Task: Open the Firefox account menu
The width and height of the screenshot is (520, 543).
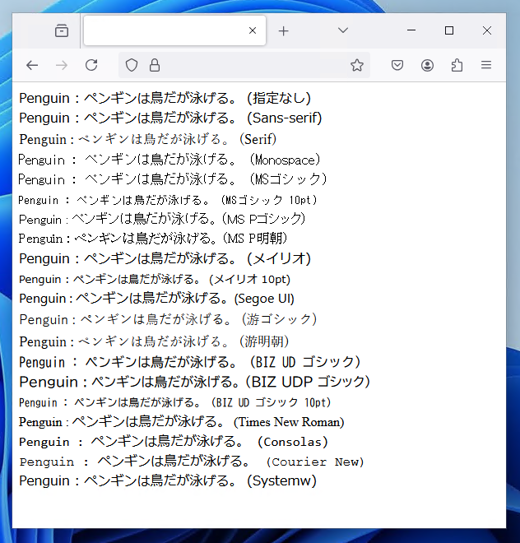Action: [427, 65]
